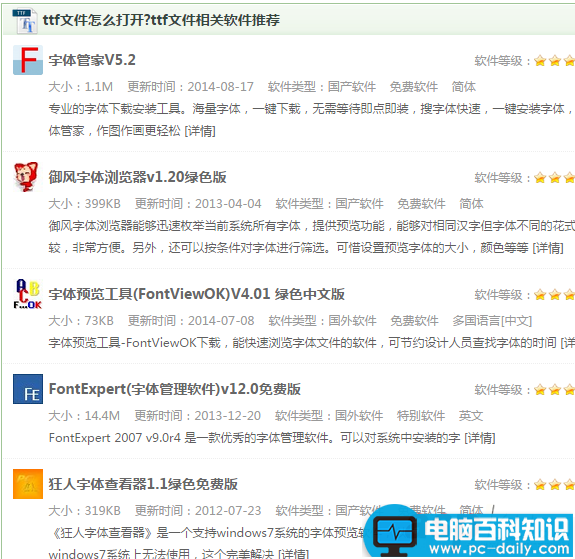This screenshot has width=575, height=559.
Task: Click 特别软件 text in FontExpert row
Action: (x=421, y=416)
